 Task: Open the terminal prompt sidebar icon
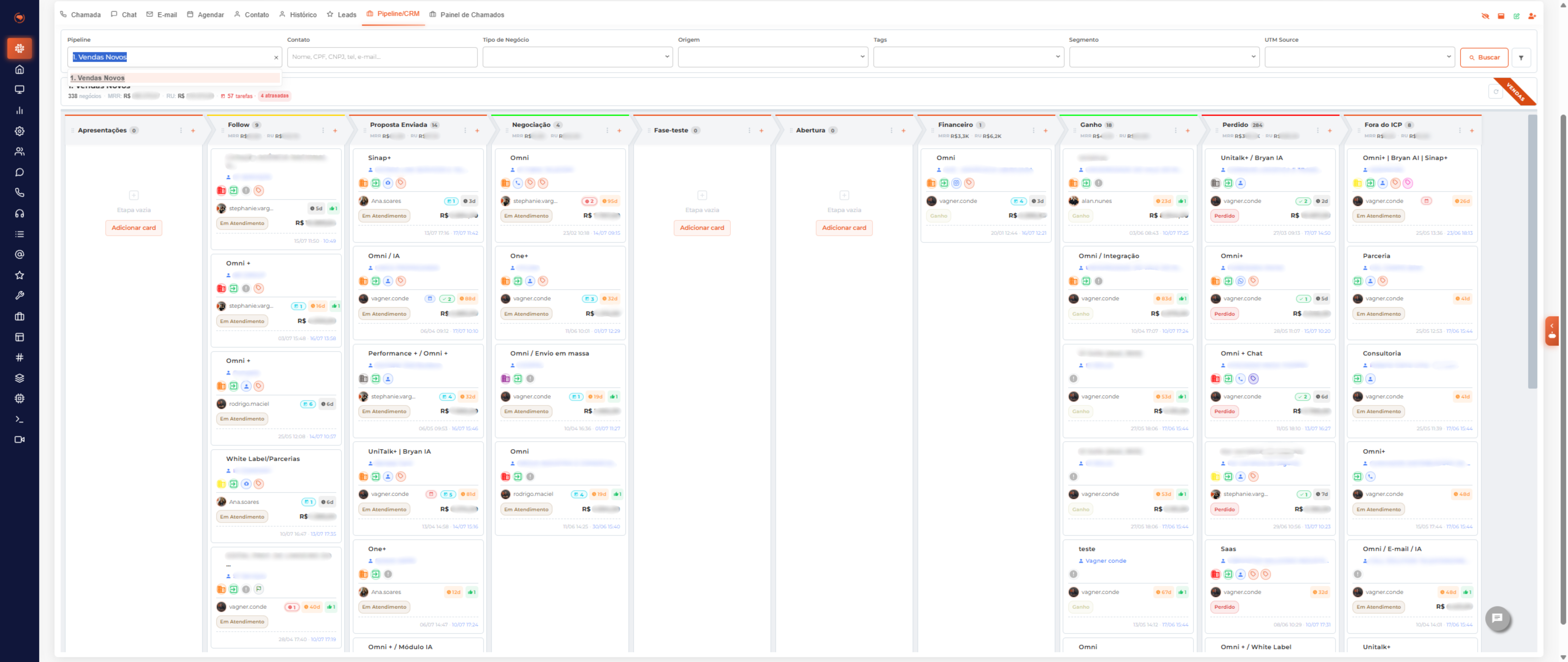(x=19, y=419)
